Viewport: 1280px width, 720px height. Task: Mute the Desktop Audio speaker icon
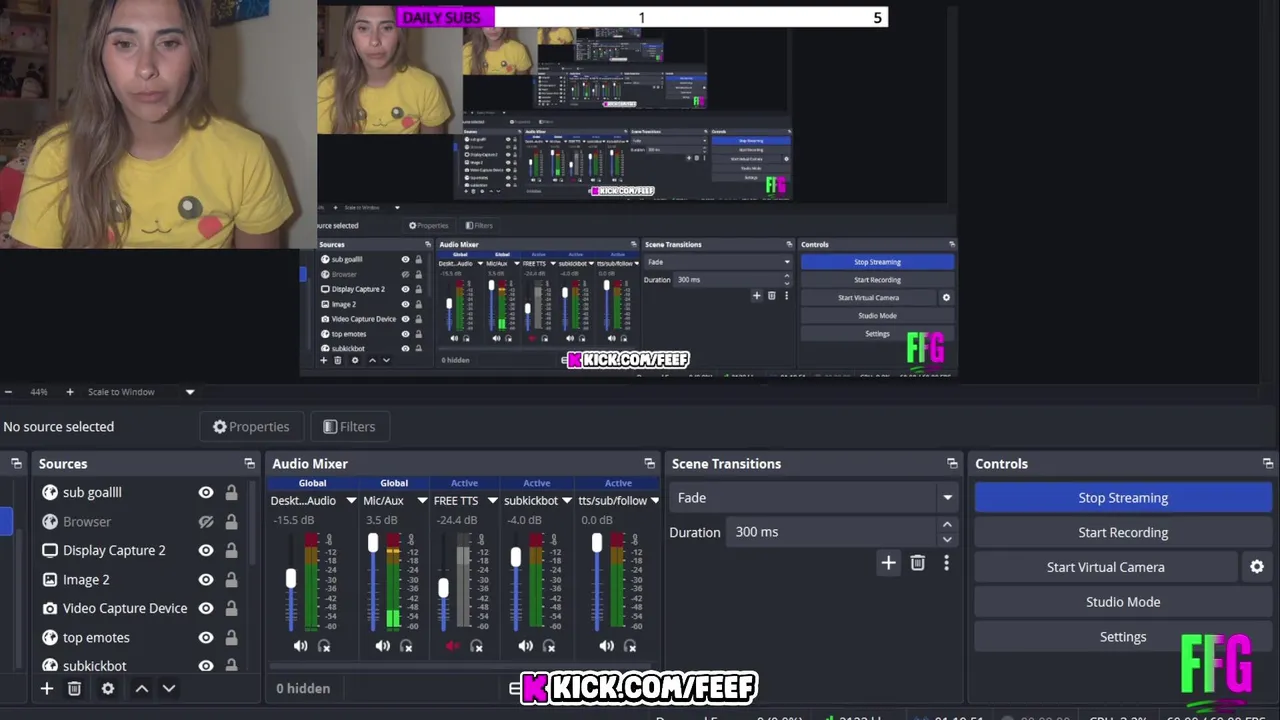pyautogui.click(x=300, y=646)
